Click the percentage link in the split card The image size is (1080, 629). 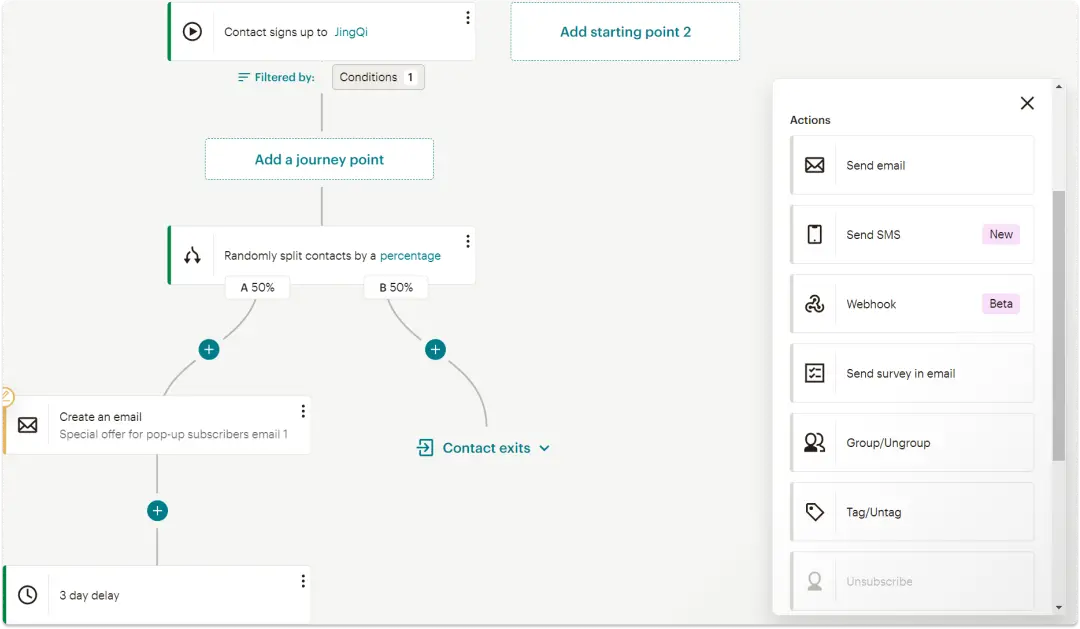(410, 256)
